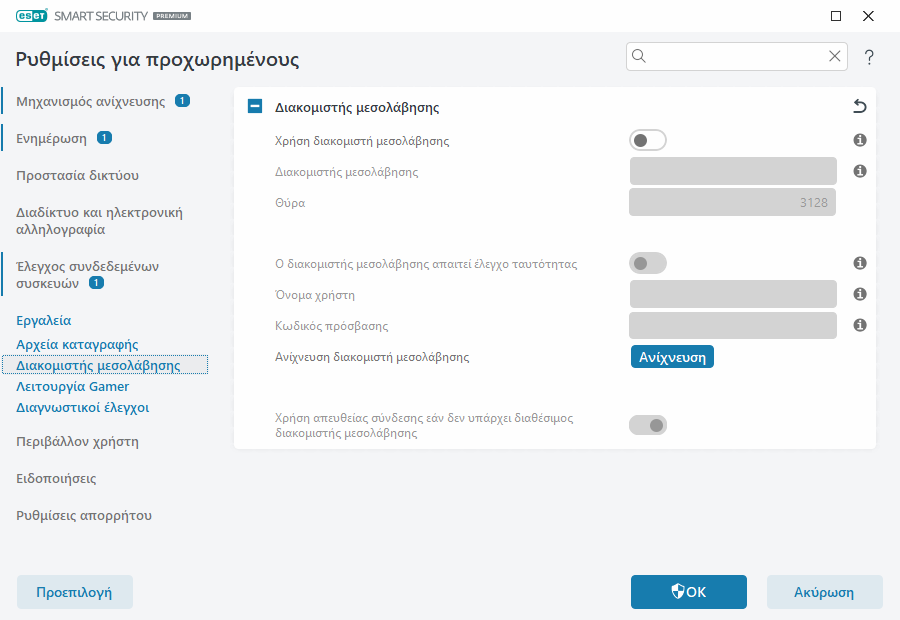Click the search magnifier icon
Viewport: 900px width, 620px height.
coord(639,56)
